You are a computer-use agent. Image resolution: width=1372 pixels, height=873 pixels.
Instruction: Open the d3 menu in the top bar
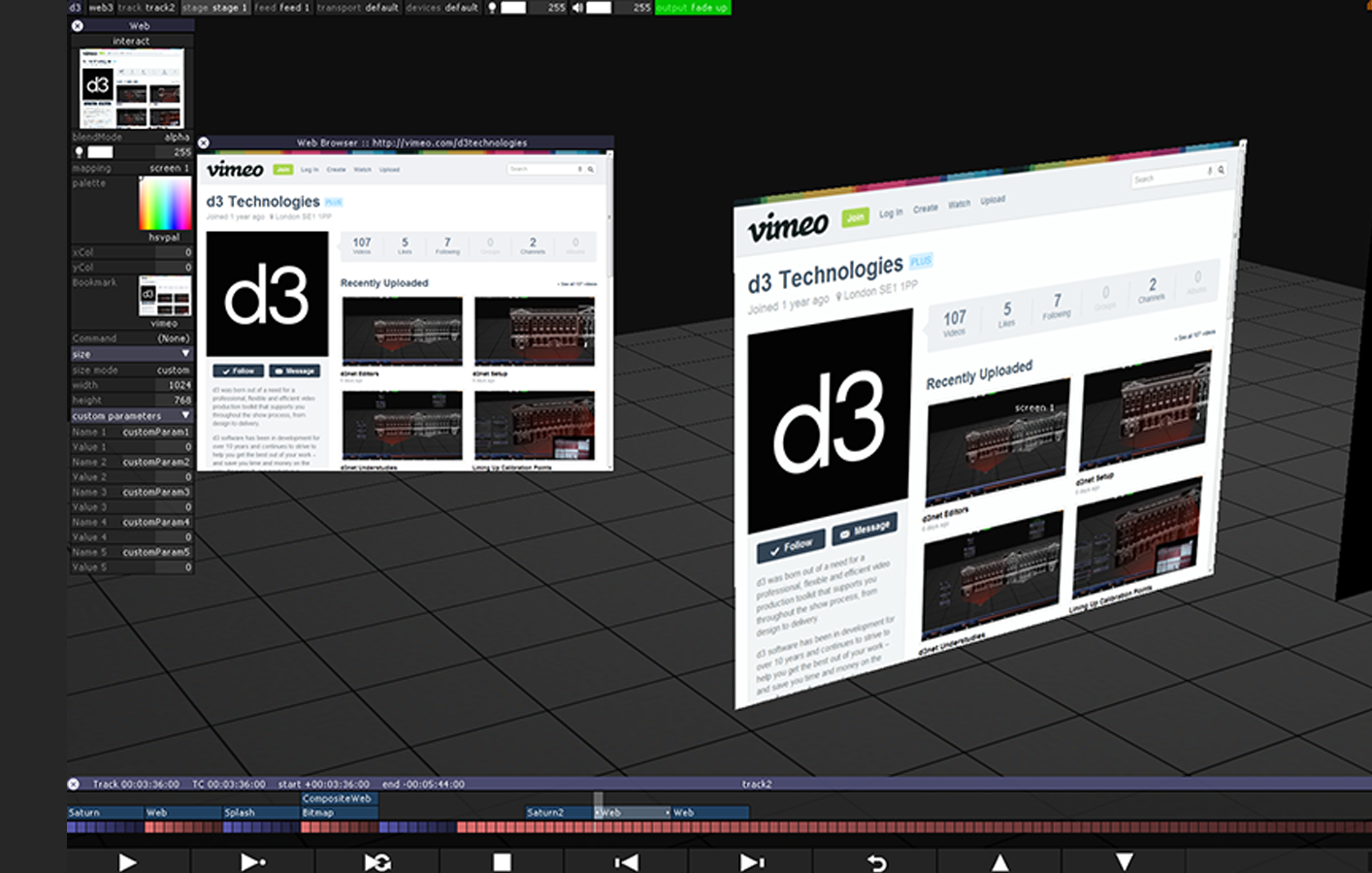tap(75, 8)
